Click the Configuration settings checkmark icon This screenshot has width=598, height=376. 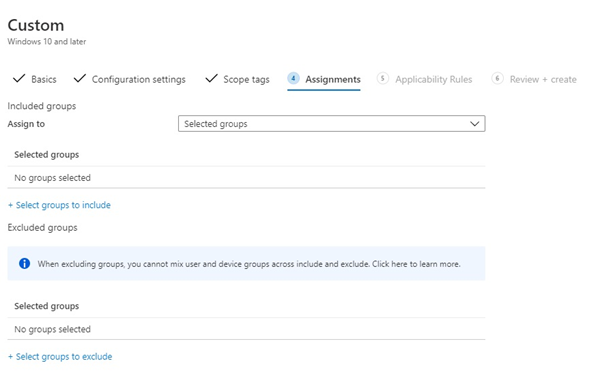(80, 79)
